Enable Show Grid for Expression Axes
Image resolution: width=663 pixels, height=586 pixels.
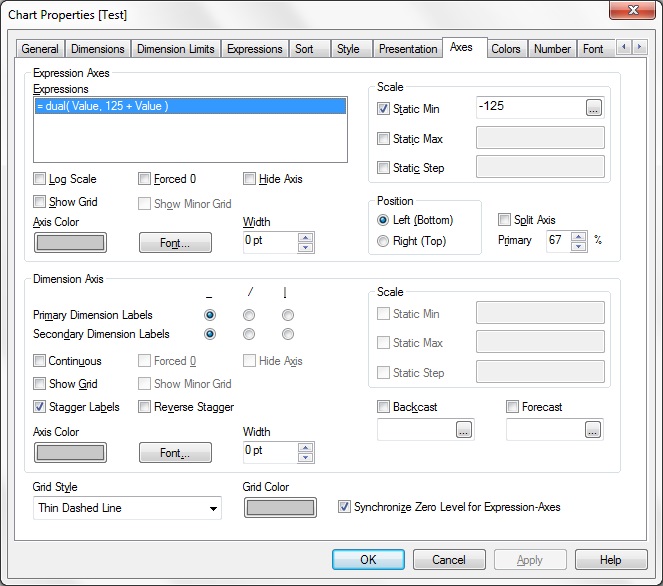pyautogui.click(x=39, y=201)
